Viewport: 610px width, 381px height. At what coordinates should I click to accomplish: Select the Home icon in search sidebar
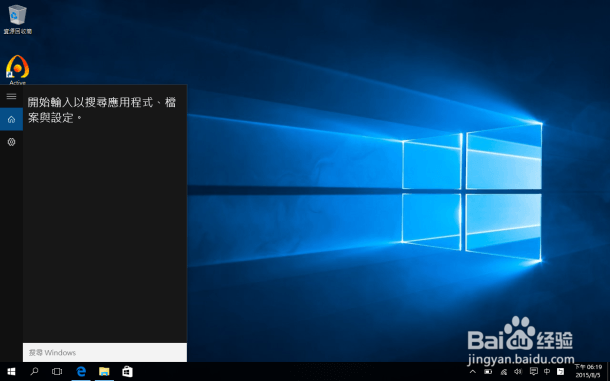[11, 119]
